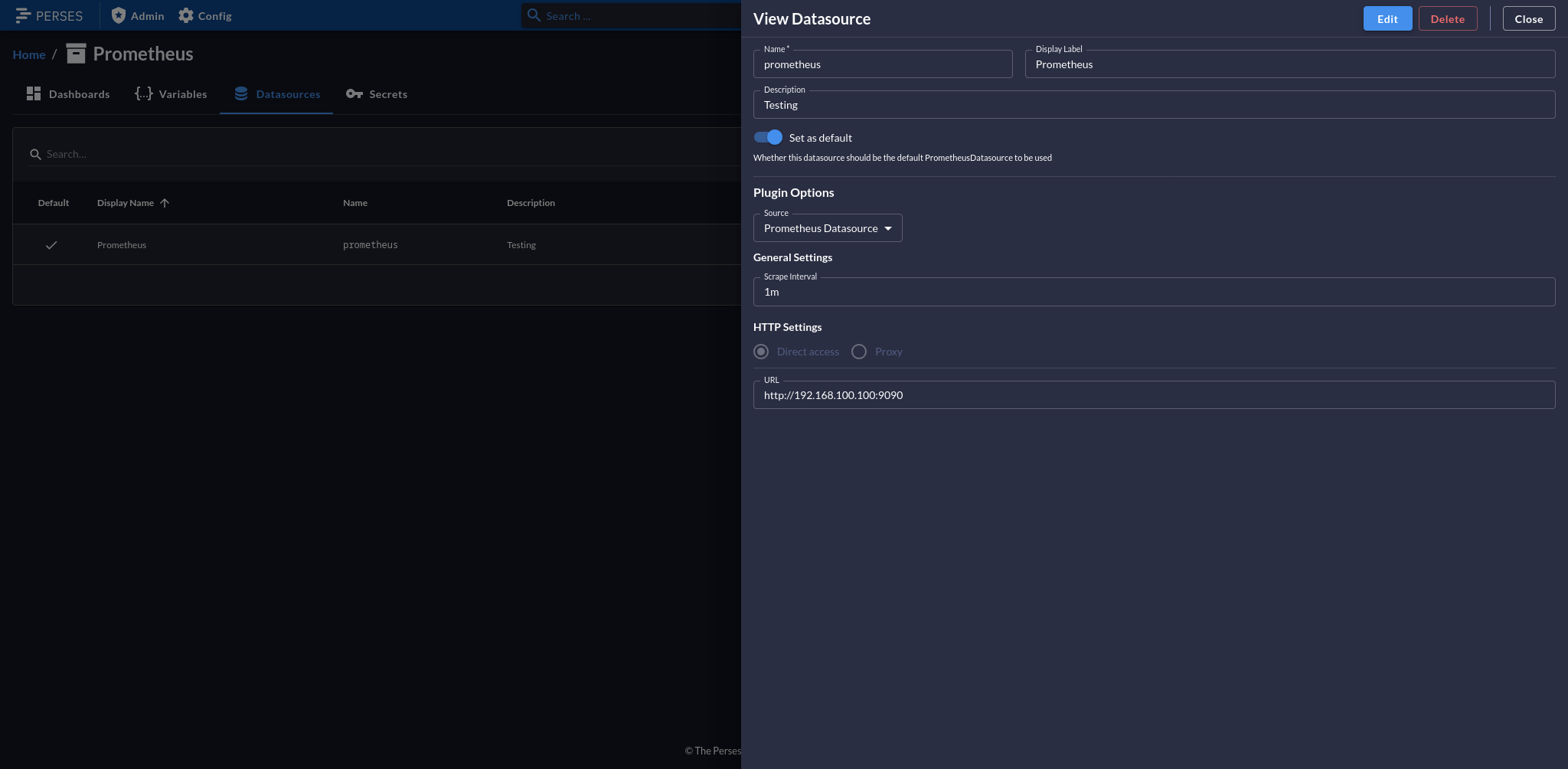Open the Perses navigation menu icon

click(x=24, y=15)
